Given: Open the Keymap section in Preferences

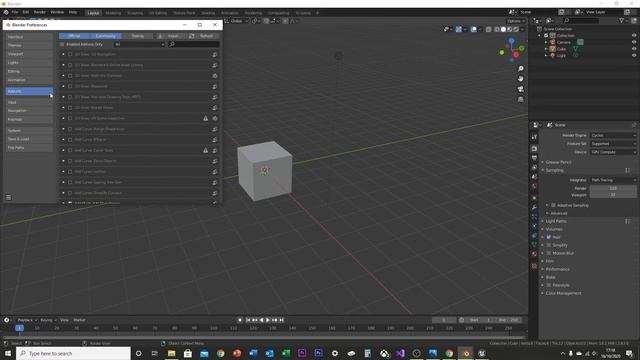Looking at the screenshot, I should coord(29,119).
